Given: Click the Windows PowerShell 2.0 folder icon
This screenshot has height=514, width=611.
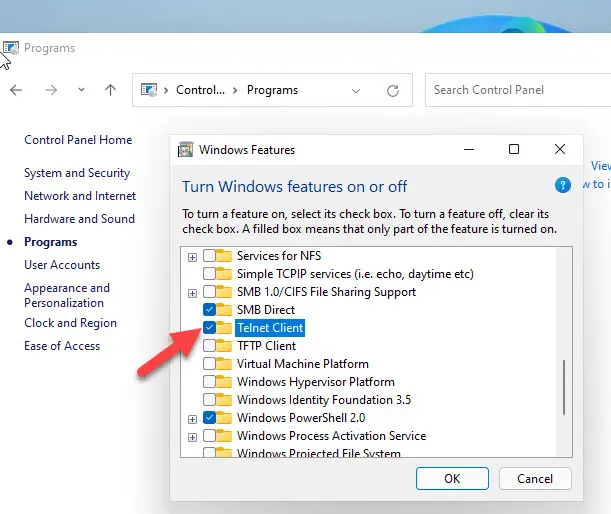Looking at the screenshot, I should point(224,417).
